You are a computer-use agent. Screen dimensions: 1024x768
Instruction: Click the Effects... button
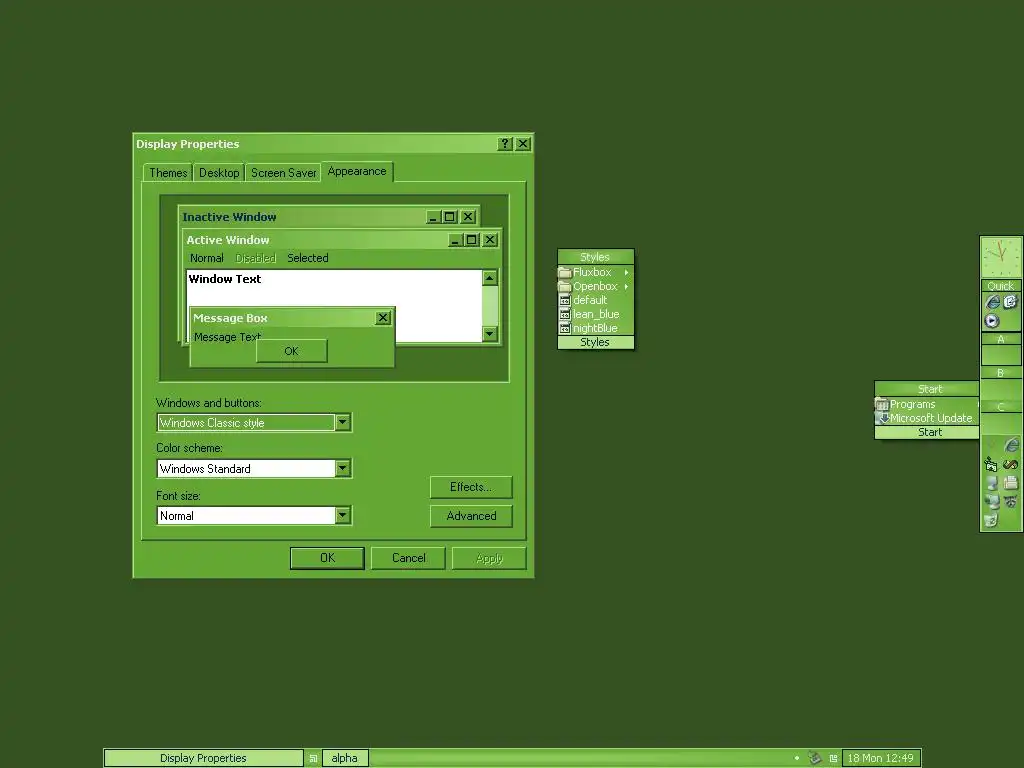(x=471, y=487)
